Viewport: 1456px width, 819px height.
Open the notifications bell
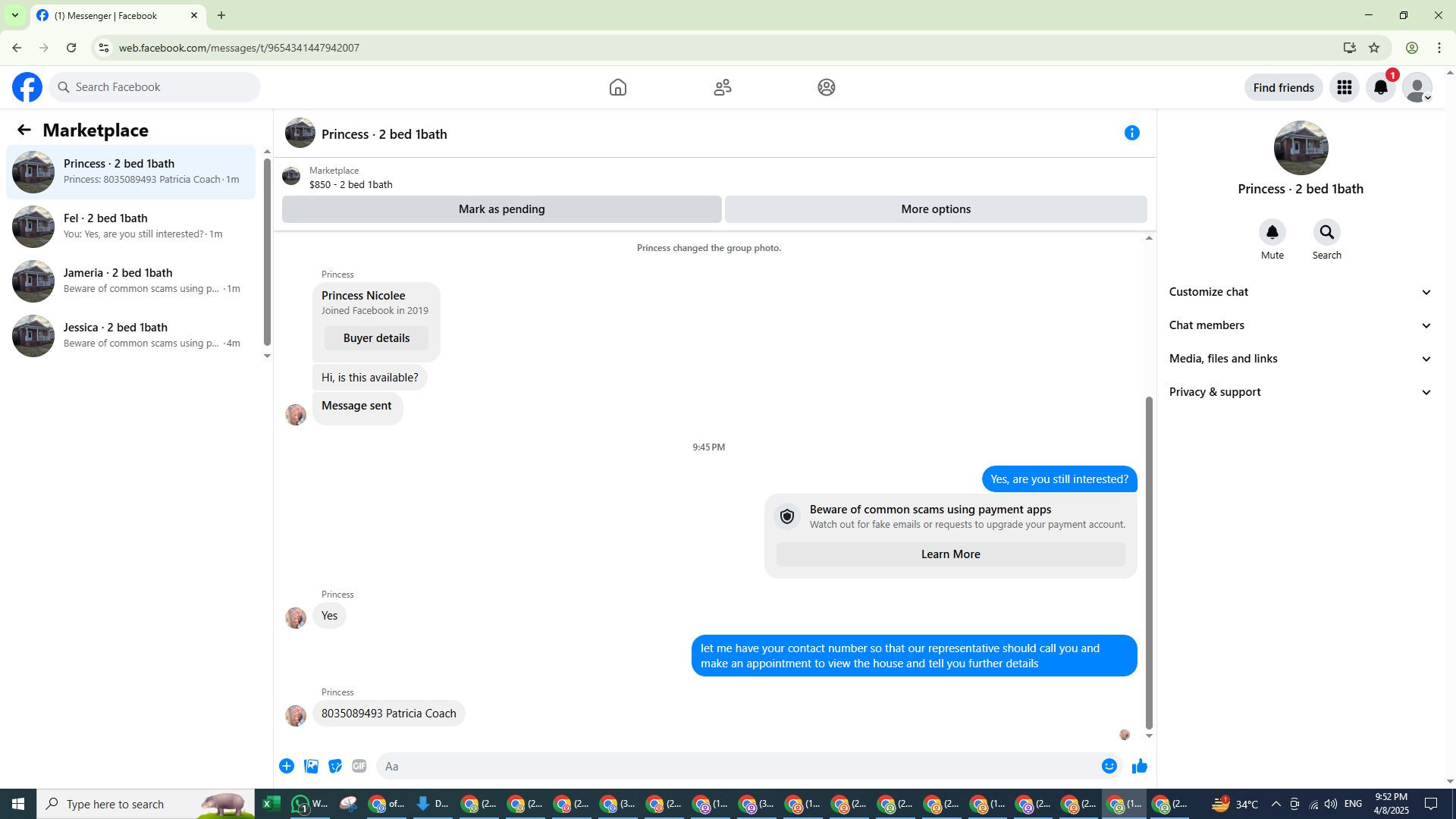pyautogui.click(x=1380, y=88)
